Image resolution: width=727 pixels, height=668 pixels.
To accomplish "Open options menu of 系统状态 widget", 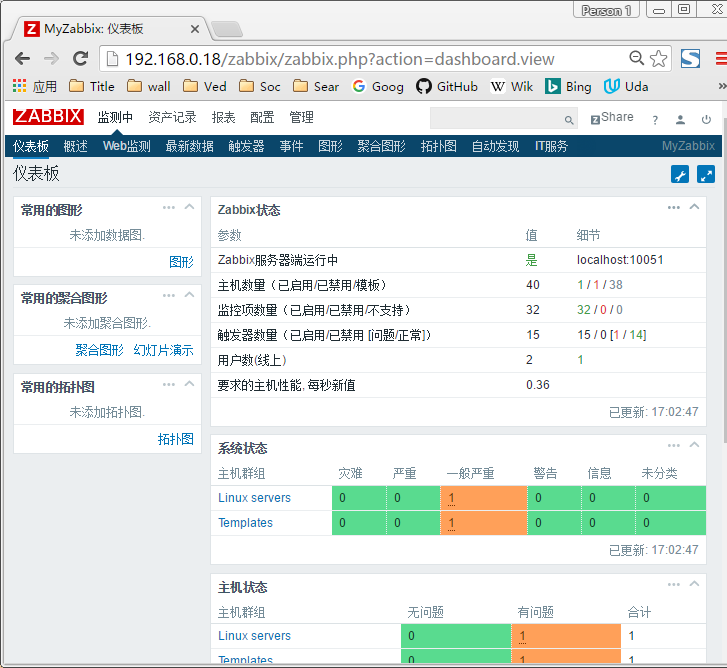I will pyautogui.click(x=674, y=445).
